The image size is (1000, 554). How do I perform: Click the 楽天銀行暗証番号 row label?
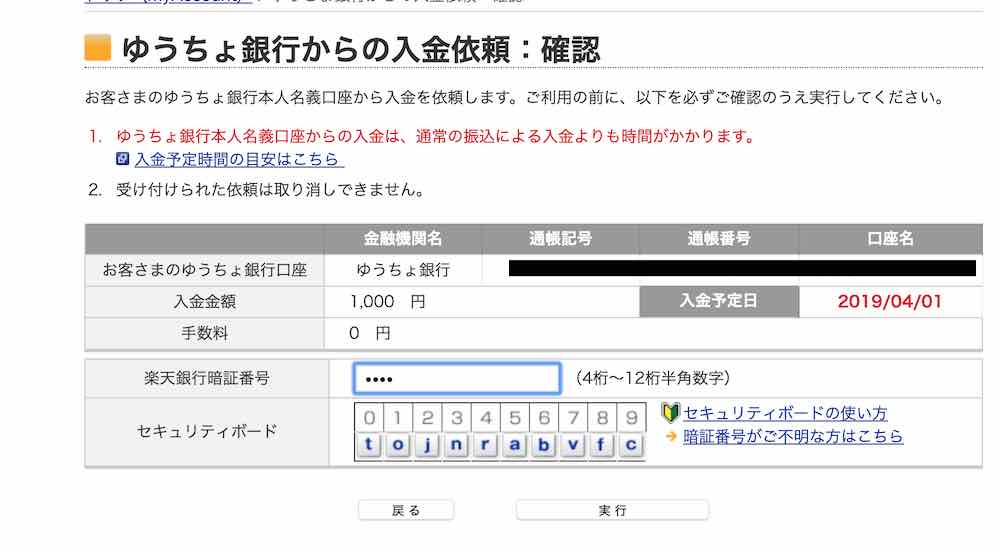coord(207,378)
